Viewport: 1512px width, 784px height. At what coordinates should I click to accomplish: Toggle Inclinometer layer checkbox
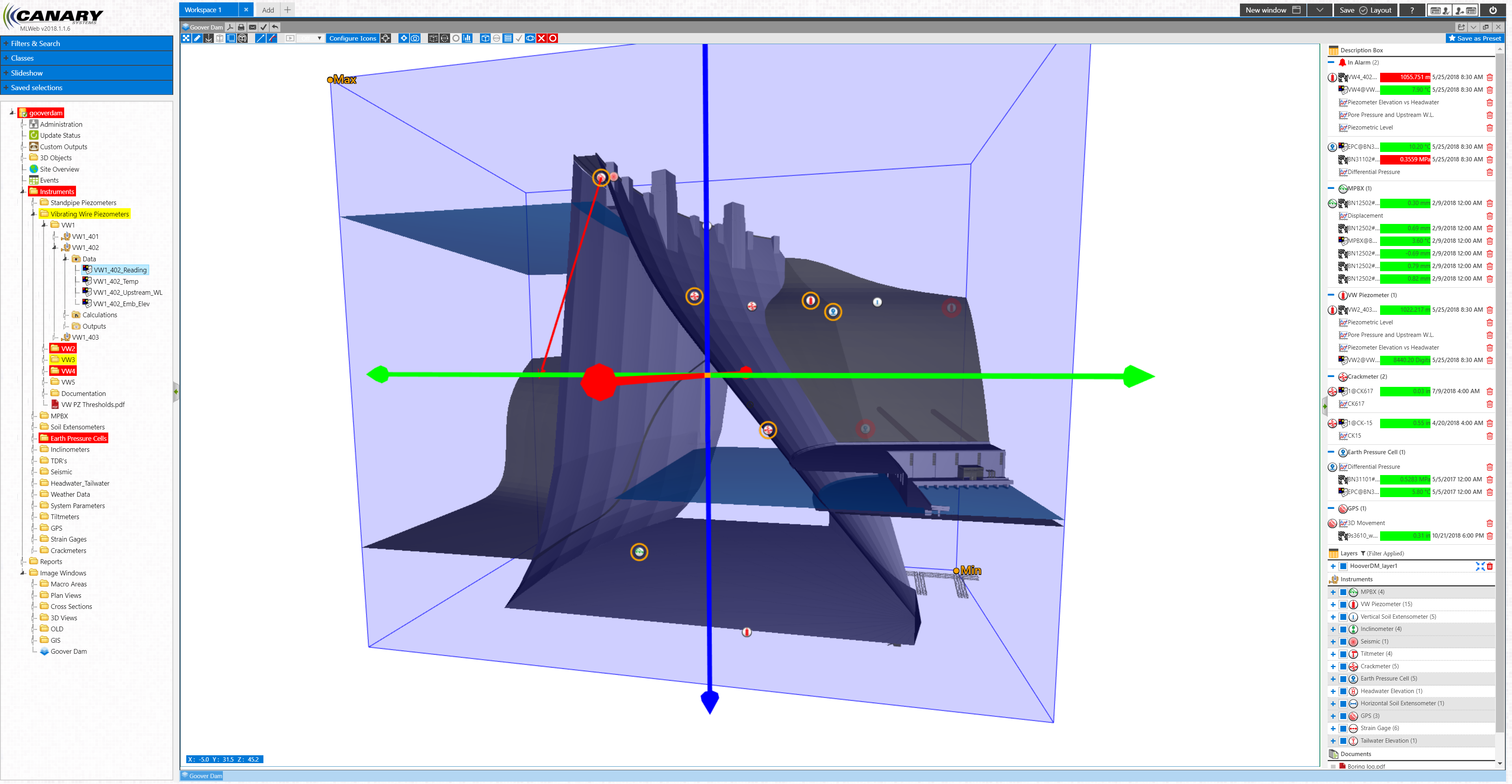point(1343,630)
